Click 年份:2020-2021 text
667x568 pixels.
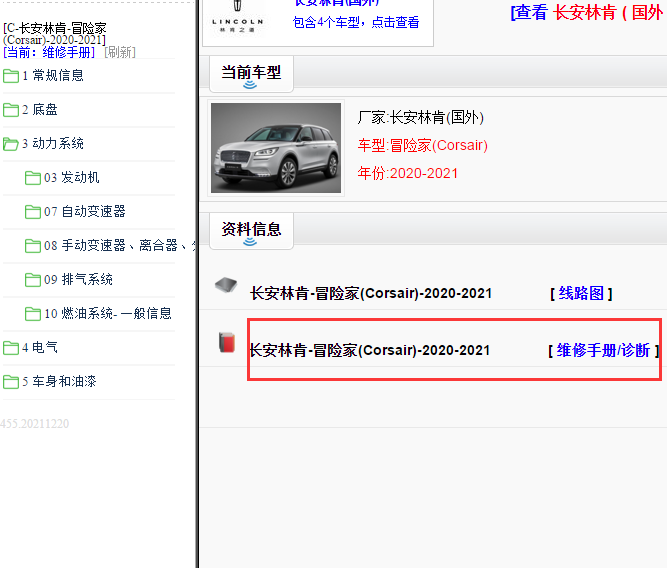tap(408, 174)
